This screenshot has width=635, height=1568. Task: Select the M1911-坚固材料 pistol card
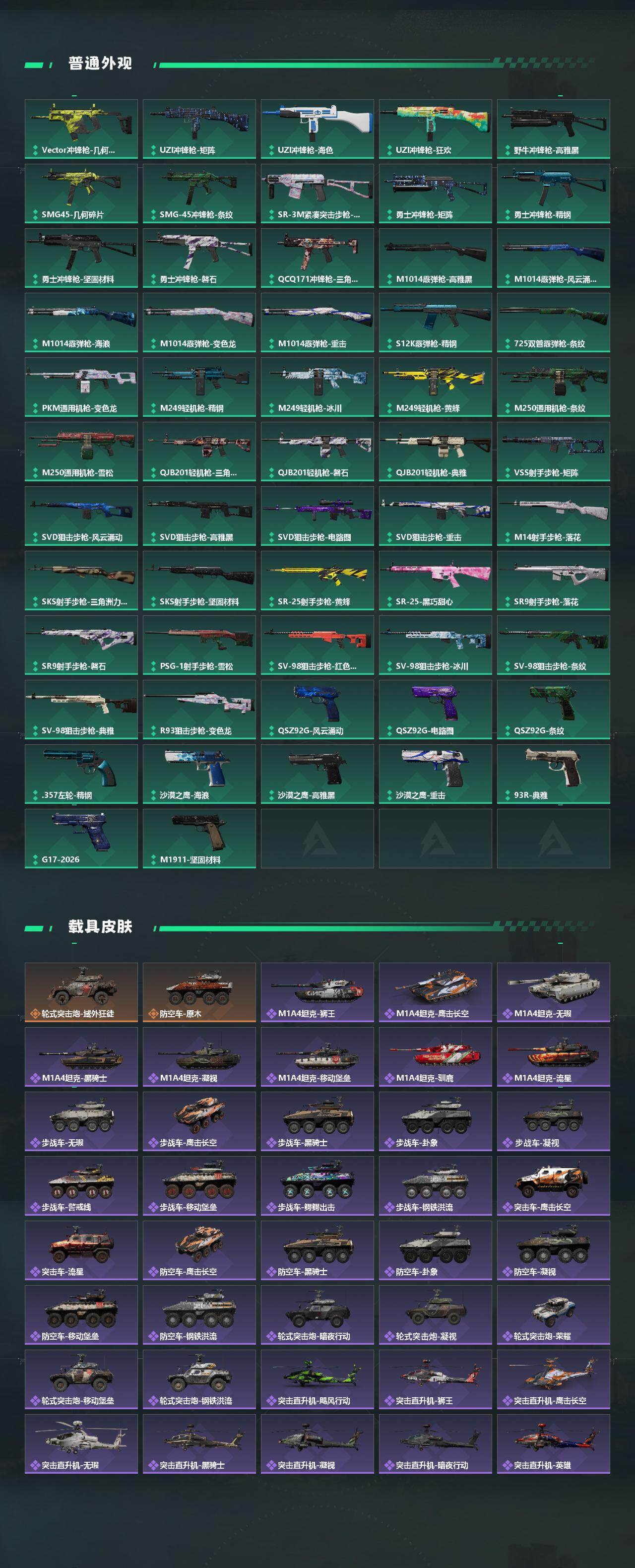click(199, 839)
